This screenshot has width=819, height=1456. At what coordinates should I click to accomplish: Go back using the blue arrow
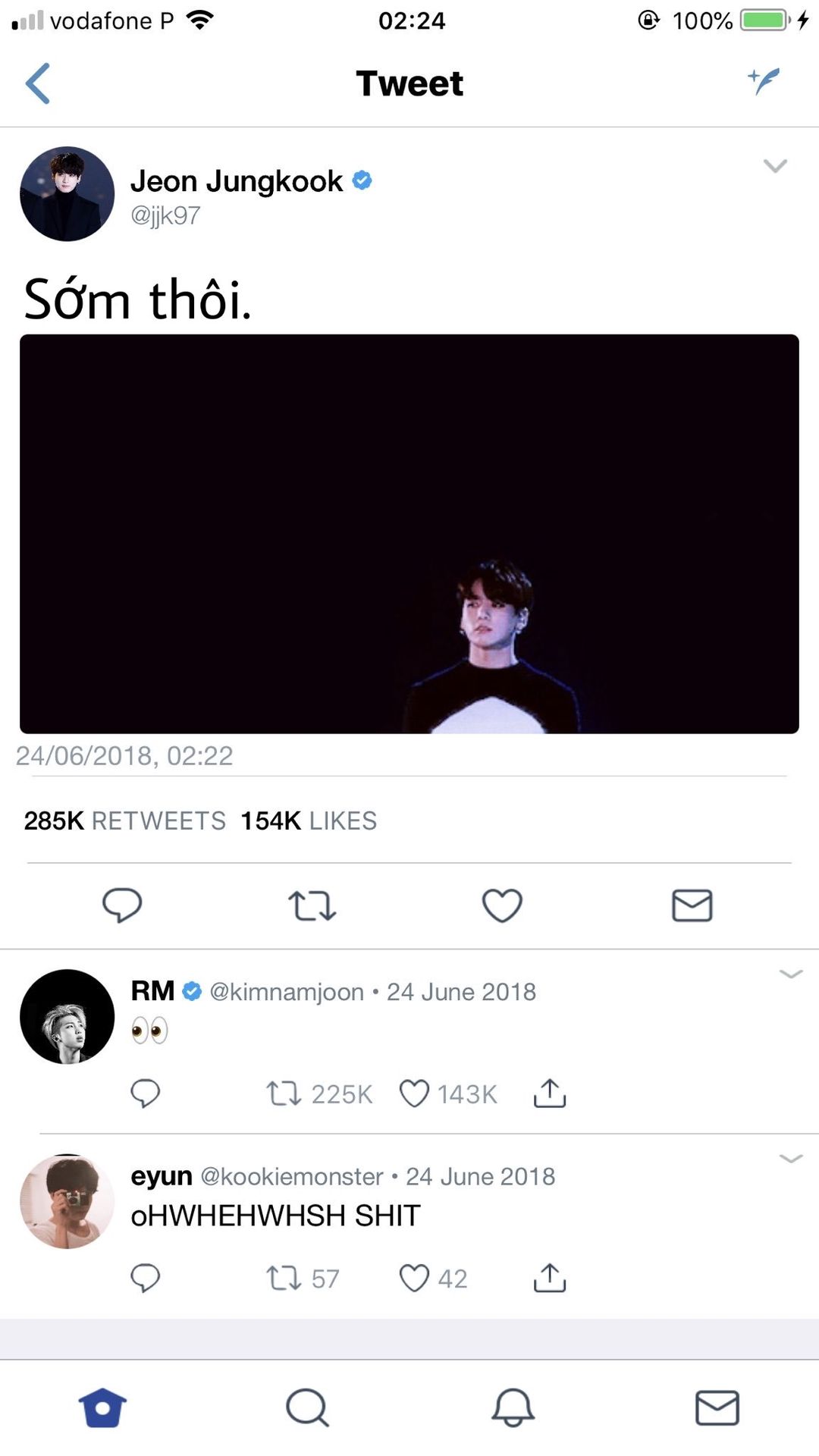[38, 83]
